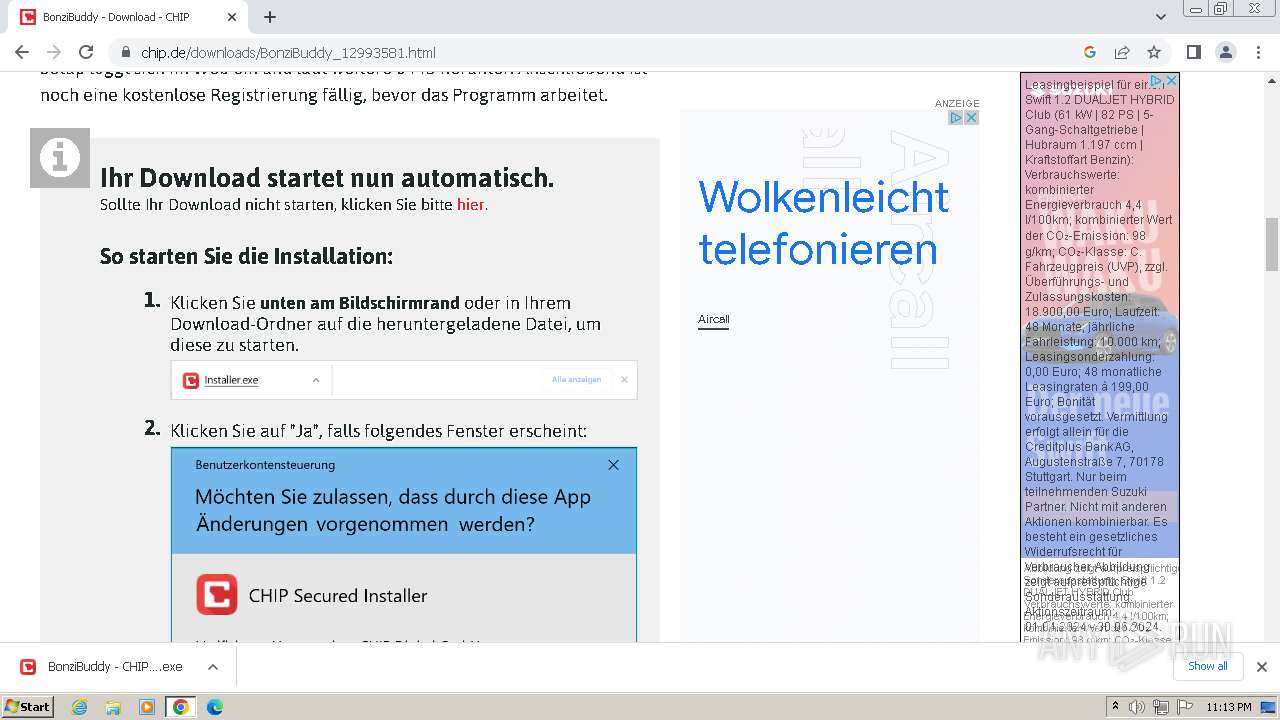Select the BonziBuddy - Download - CHIP tab
Viewport: 1280px width, 720px height.
(x=128, y=17)
